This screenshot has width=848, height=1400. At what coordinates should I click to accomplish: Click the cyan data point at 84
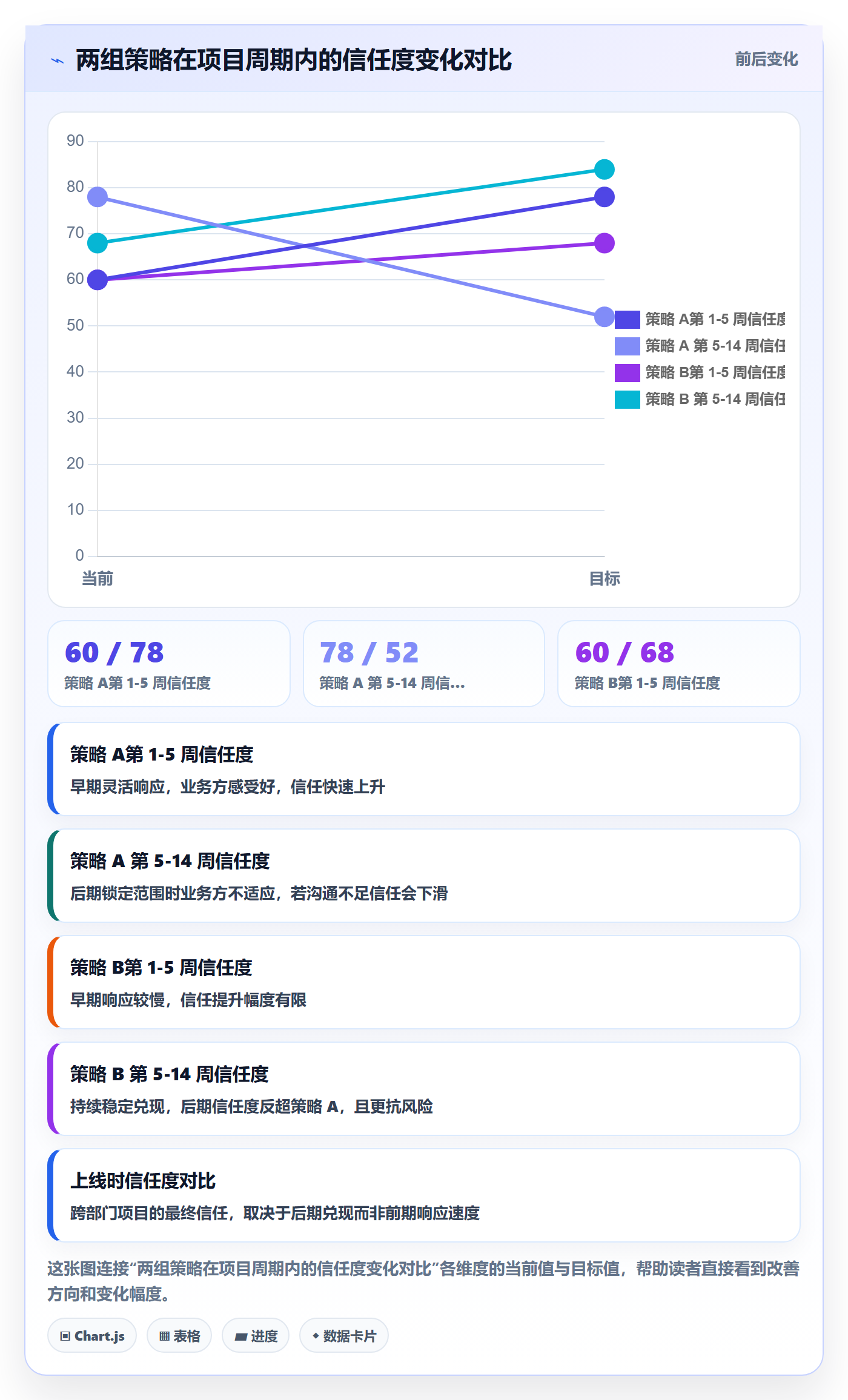pyautogui.click(x=605, y=170)
